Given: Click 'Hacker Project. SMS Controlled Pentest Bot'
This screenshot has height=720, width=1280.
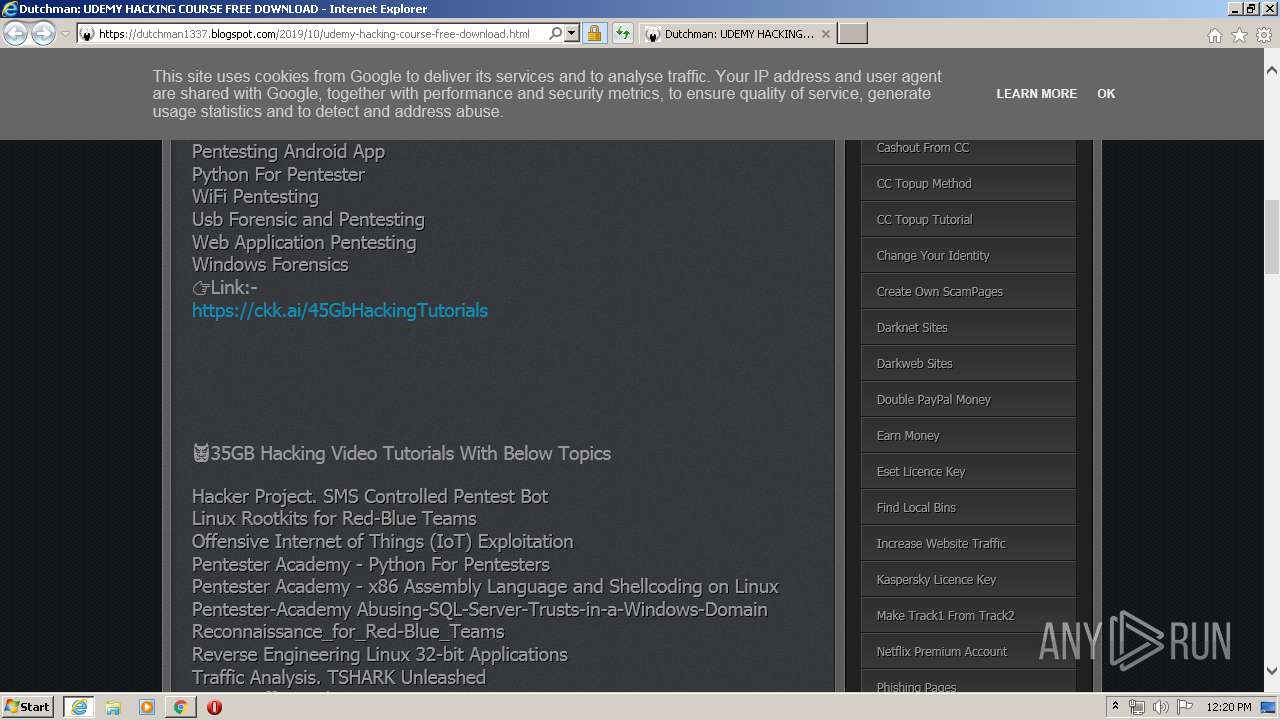Looking at the screenshot, I should [x=370, y=497].
